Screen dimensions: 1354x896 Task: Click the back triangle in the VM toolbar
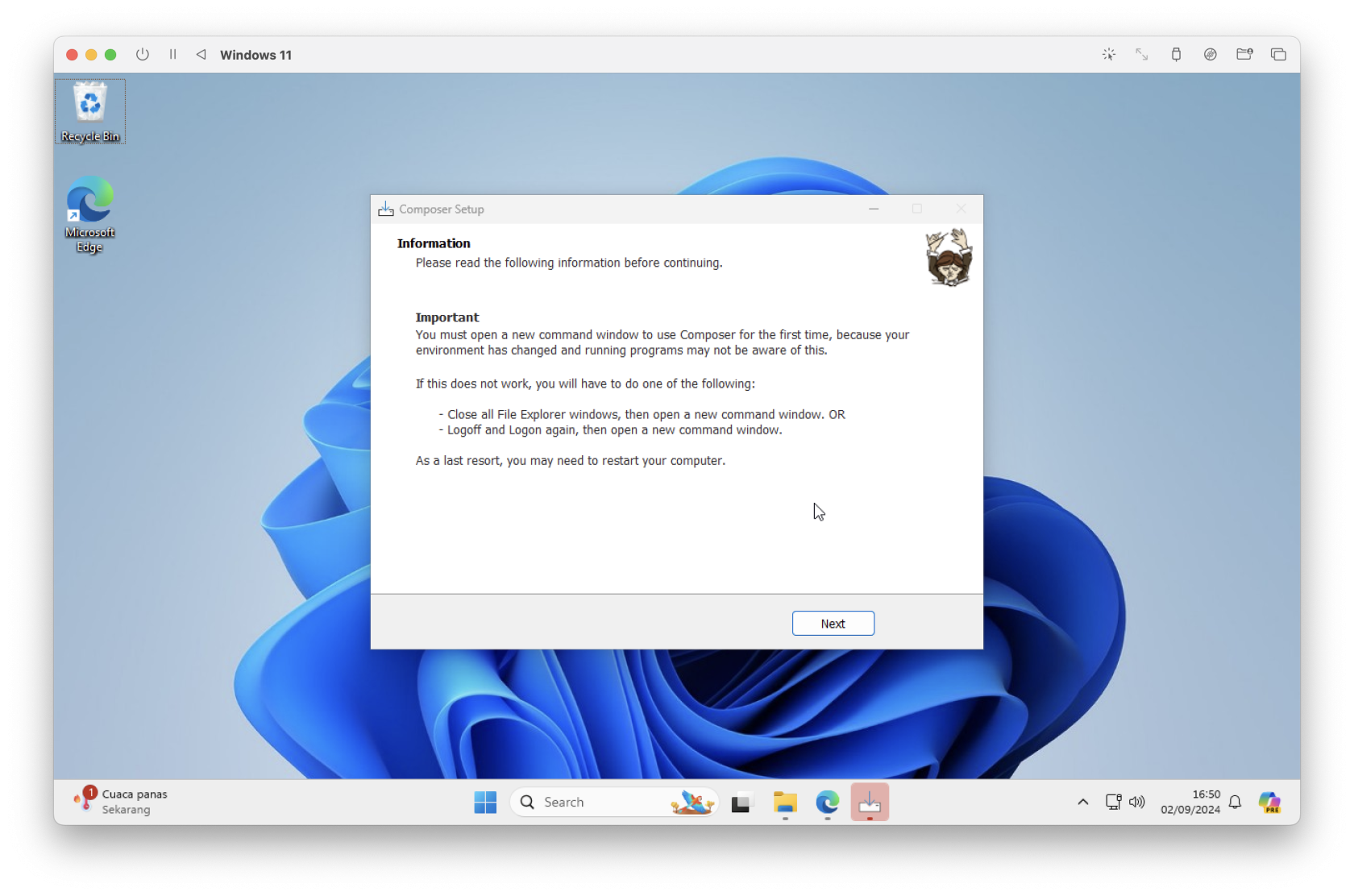click(201, 55)
